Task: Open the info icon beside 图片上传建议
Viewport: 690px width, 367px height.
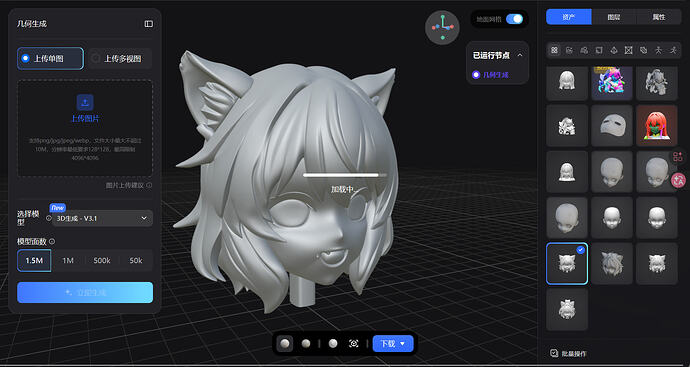Action: [149, 185]
